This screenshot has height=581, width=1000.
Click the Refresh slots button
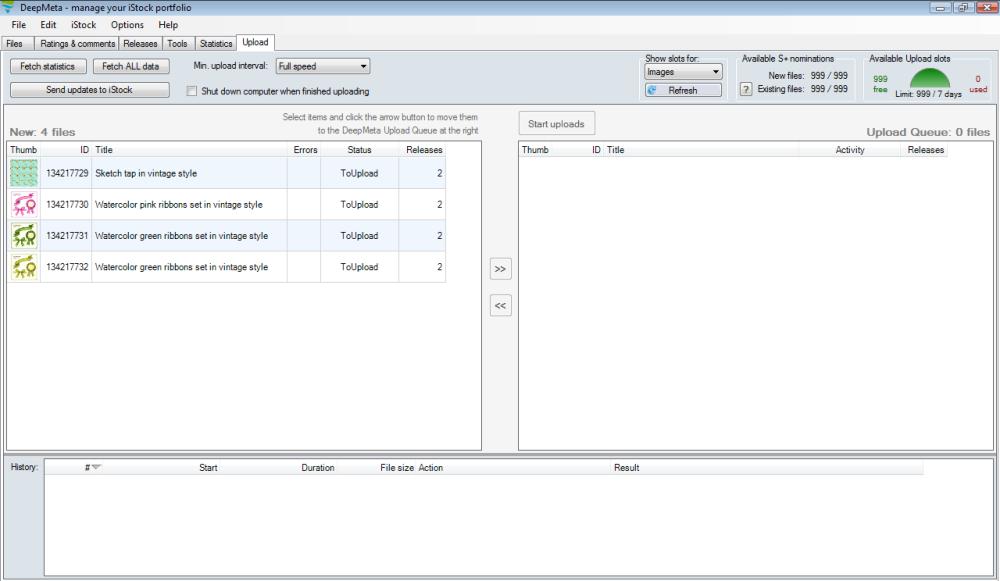683,91
